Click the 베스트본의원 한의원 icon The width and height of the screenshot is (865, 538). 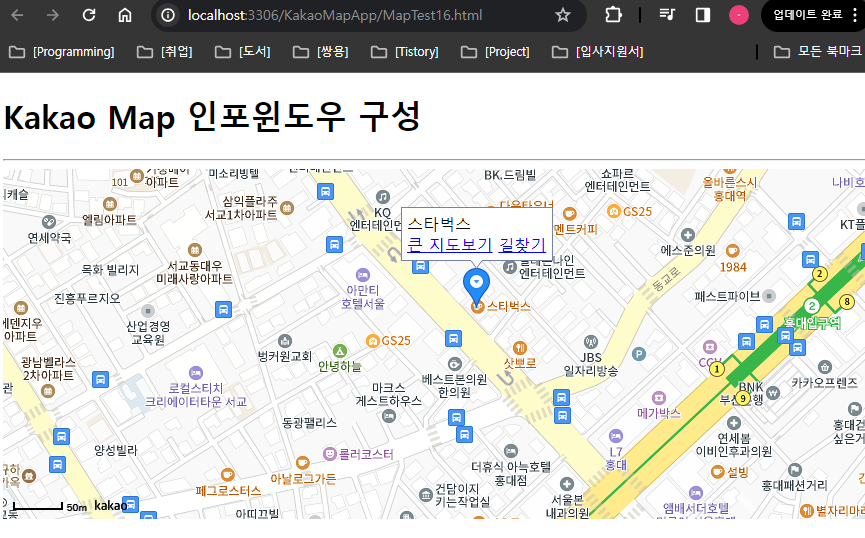coord(455,364)
